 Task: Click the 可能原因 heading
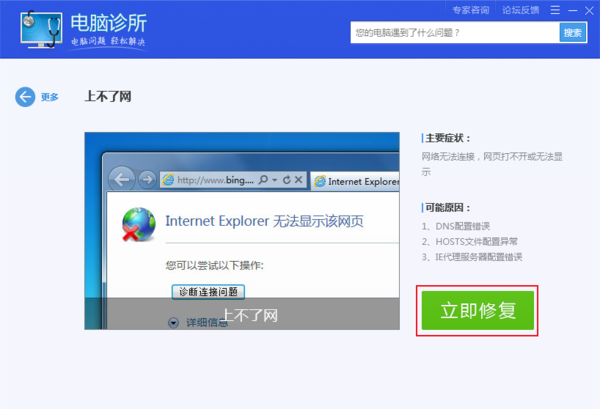448,208
